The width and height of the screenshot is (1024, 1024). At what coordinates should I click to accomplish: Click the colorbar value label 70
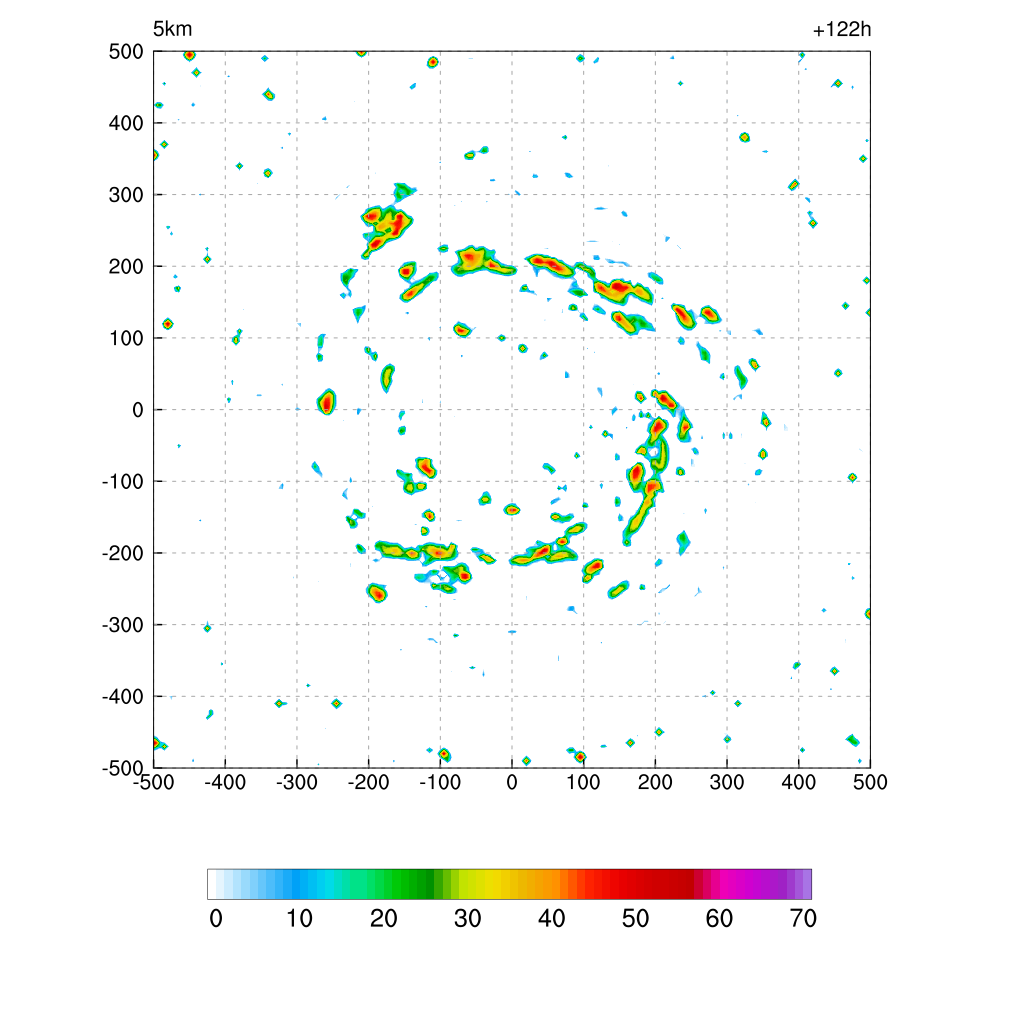(x=803, y=919)
